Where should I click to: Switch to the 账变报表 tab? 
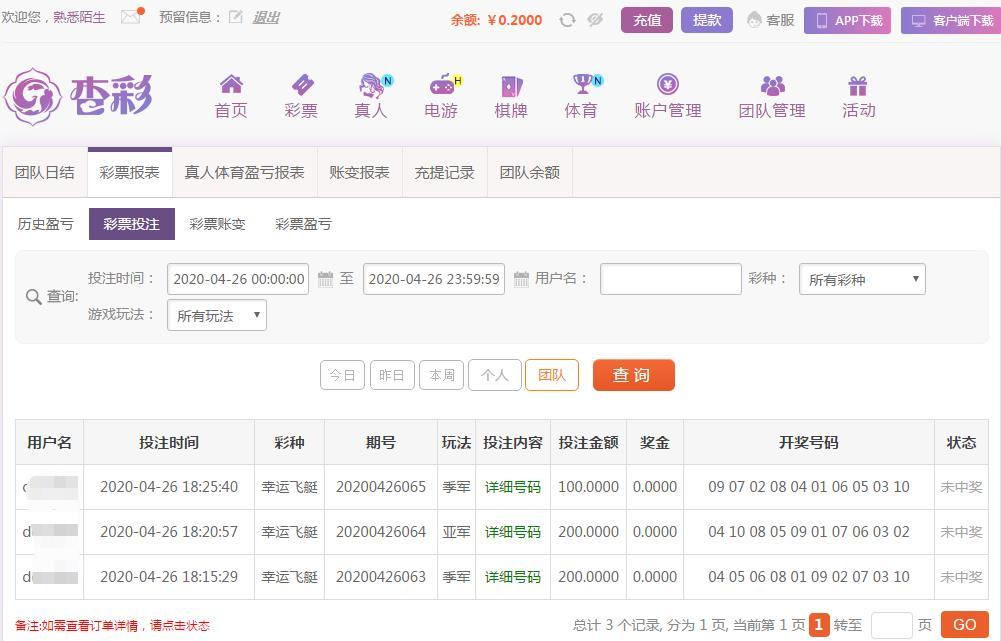[359, 172]
